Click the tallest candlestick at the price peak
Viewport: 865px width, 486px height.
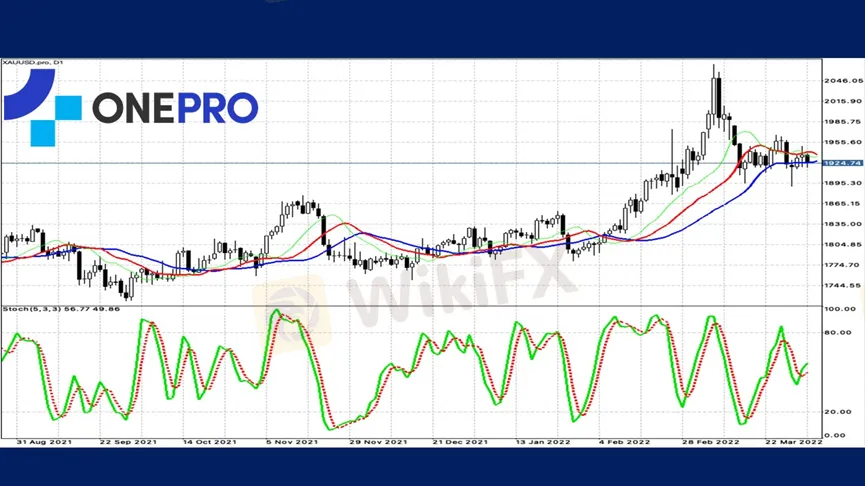coord(716,95)
